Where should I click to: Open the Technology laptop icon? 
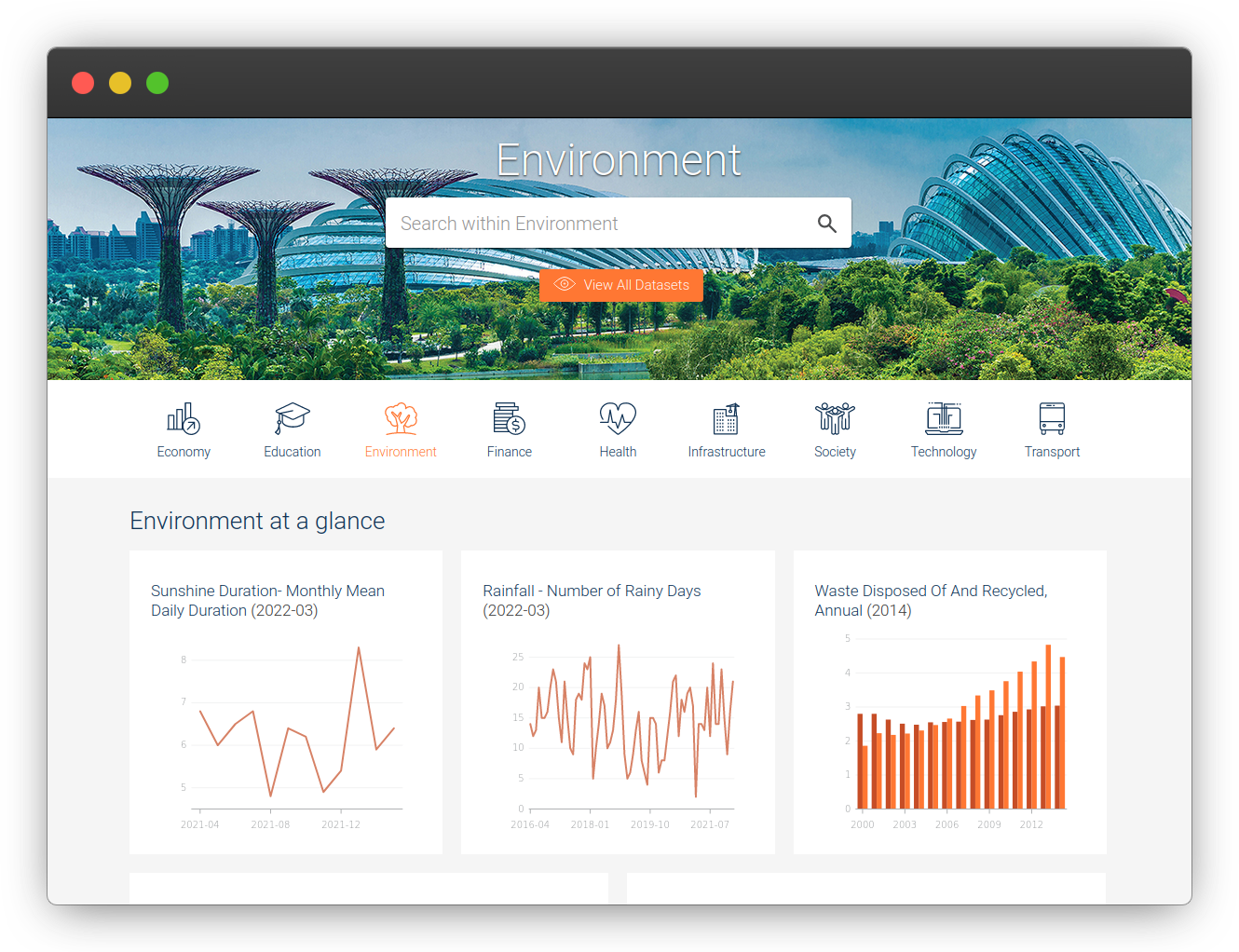click(x=944, y=418)
